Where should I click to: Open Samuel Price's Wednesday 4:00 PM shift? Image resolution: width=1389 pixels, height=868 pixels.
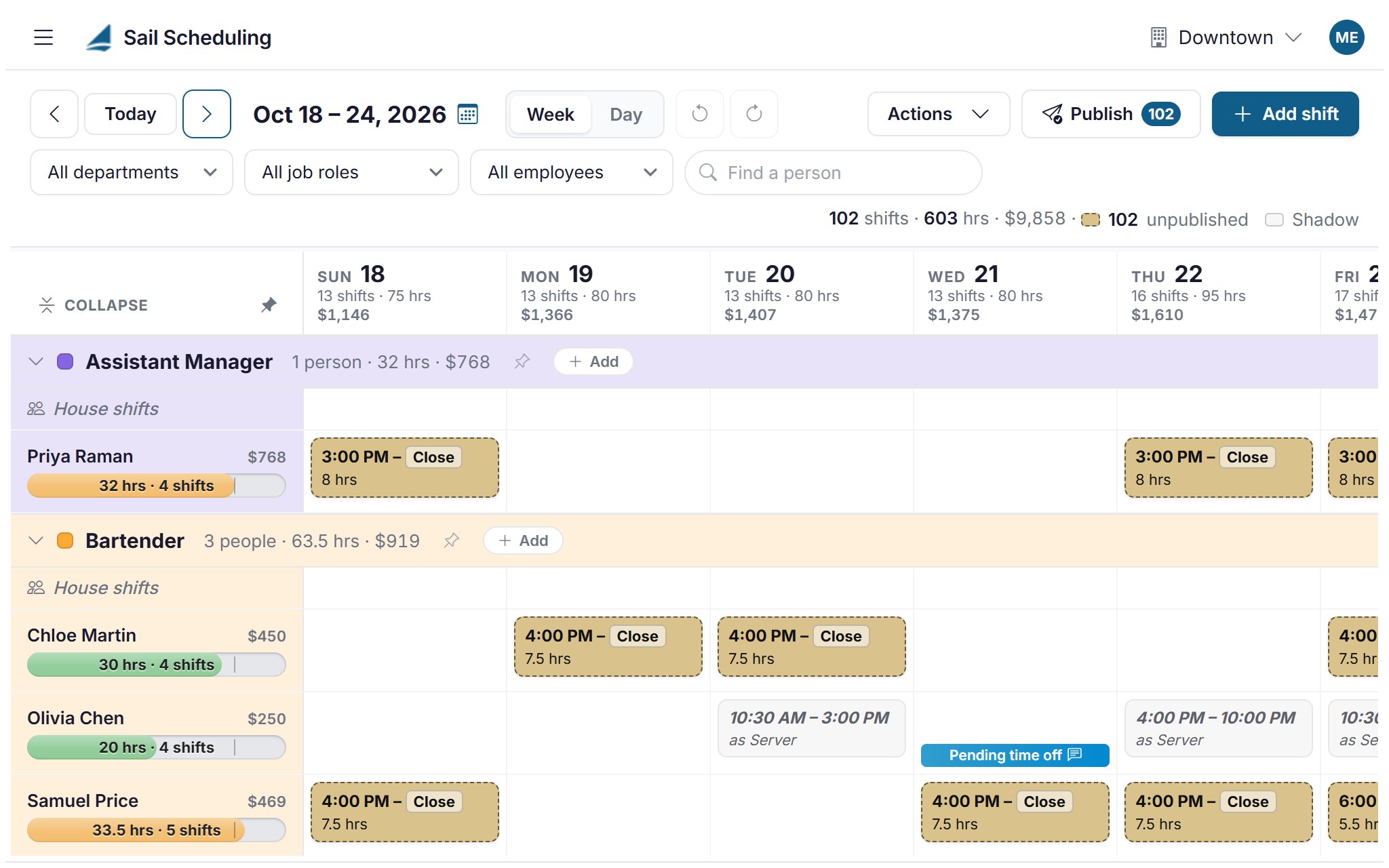coord(1015,812)
